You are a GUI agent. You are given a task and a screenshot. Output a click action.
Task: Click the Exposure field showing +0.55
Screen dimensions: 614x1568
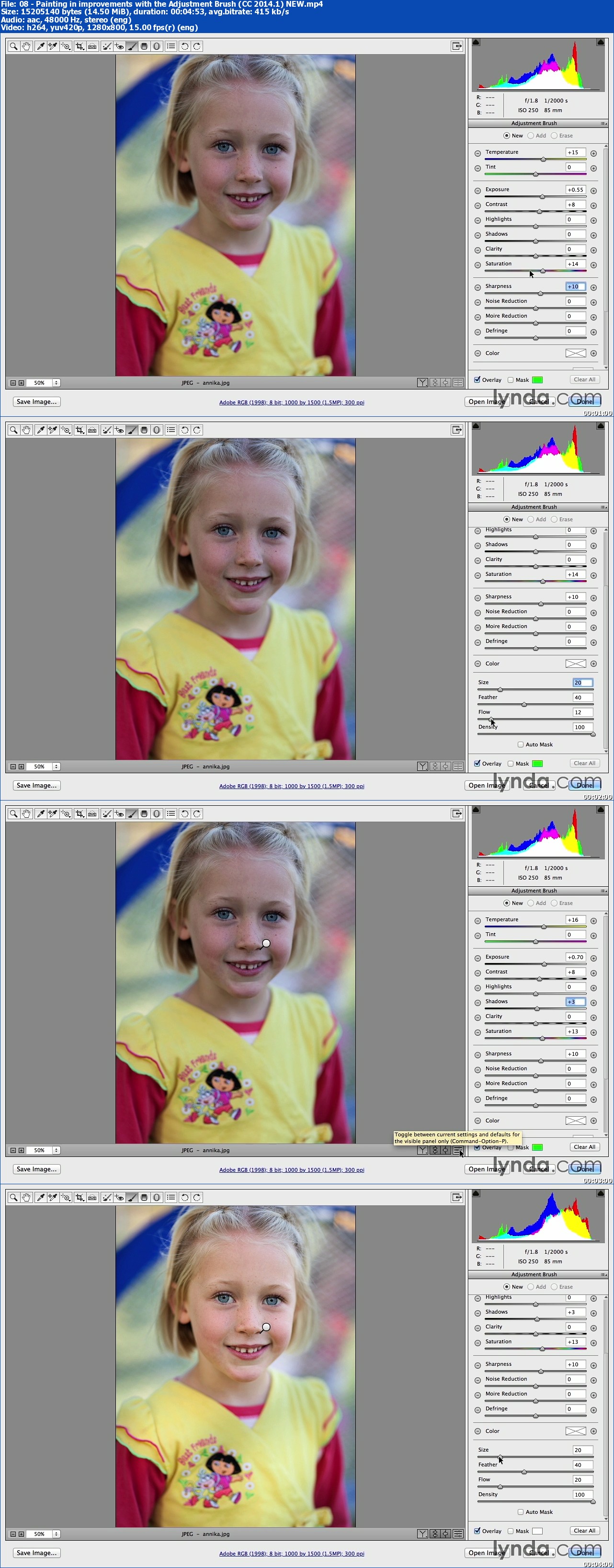pos(575,190)
